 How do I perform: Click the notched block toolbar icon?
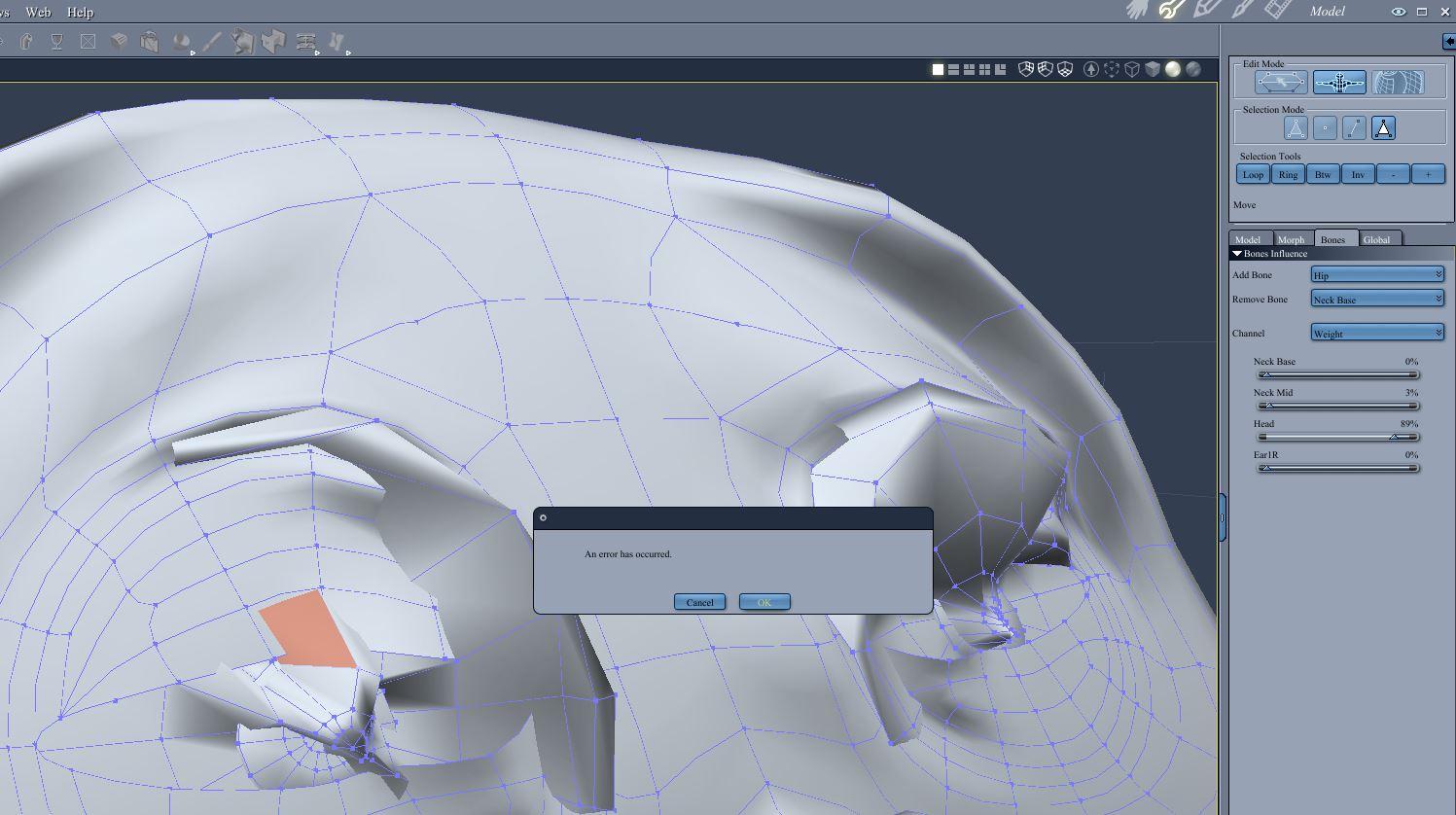click(273, 42)
